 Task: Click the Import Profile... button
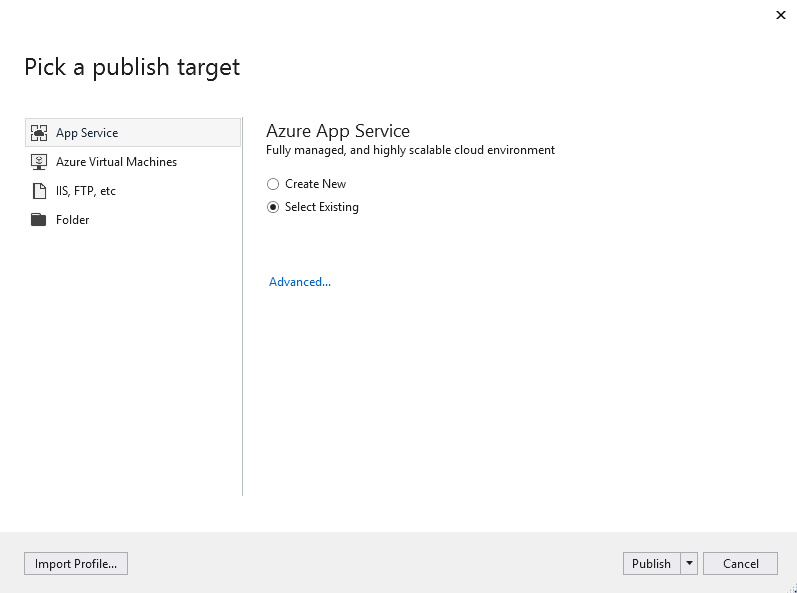click(76, 564)
